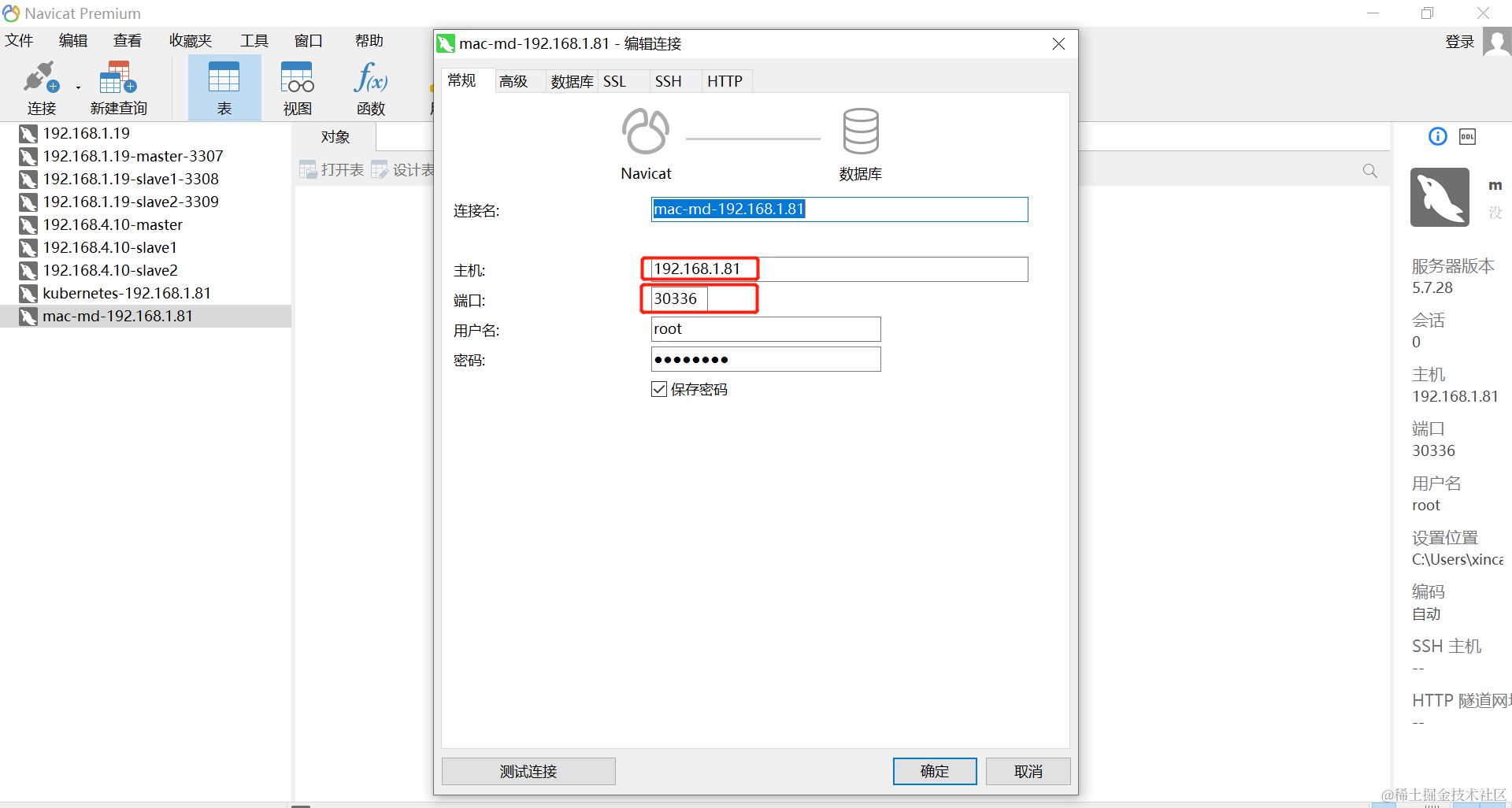The width and height of the screenshot is (1512, 808).
Task: Select connection 192.168.1.19-slave1-3308
Action: tap(131, 180)
